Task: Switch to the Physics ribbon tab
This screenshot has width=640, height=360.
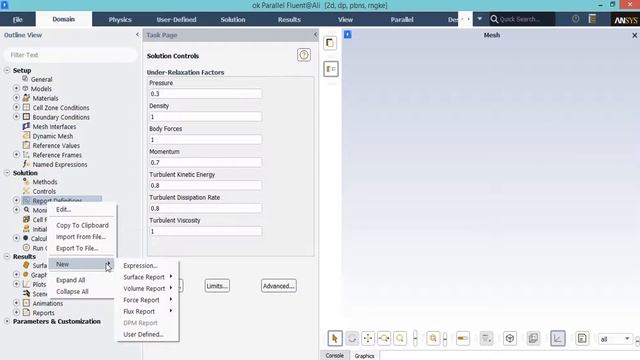Action: [120, 20]
